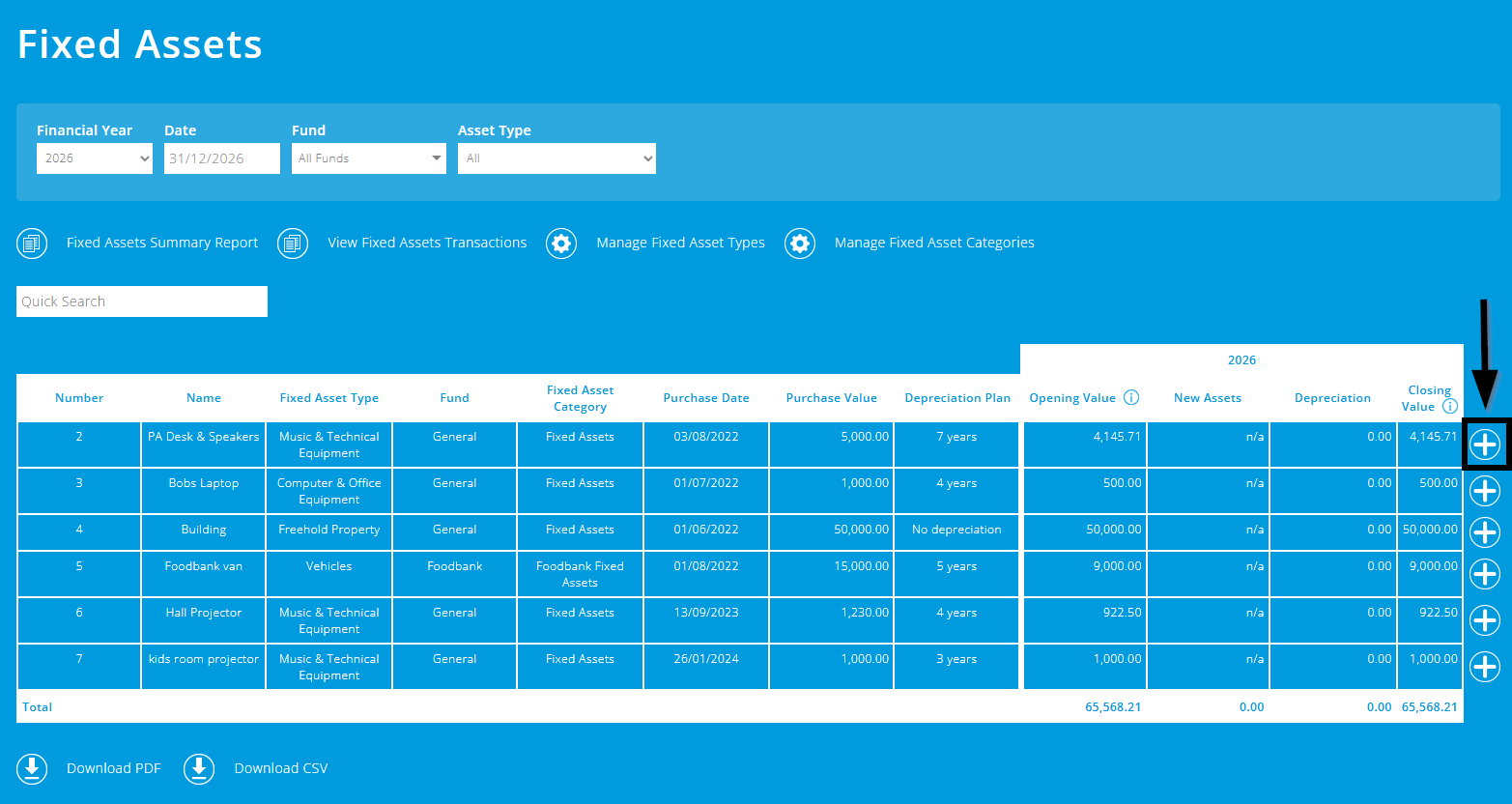The image size is (1512, 804).
Task: Open the Financial Year dropdown
Action: pyautogui.click(x=94, y=158)
